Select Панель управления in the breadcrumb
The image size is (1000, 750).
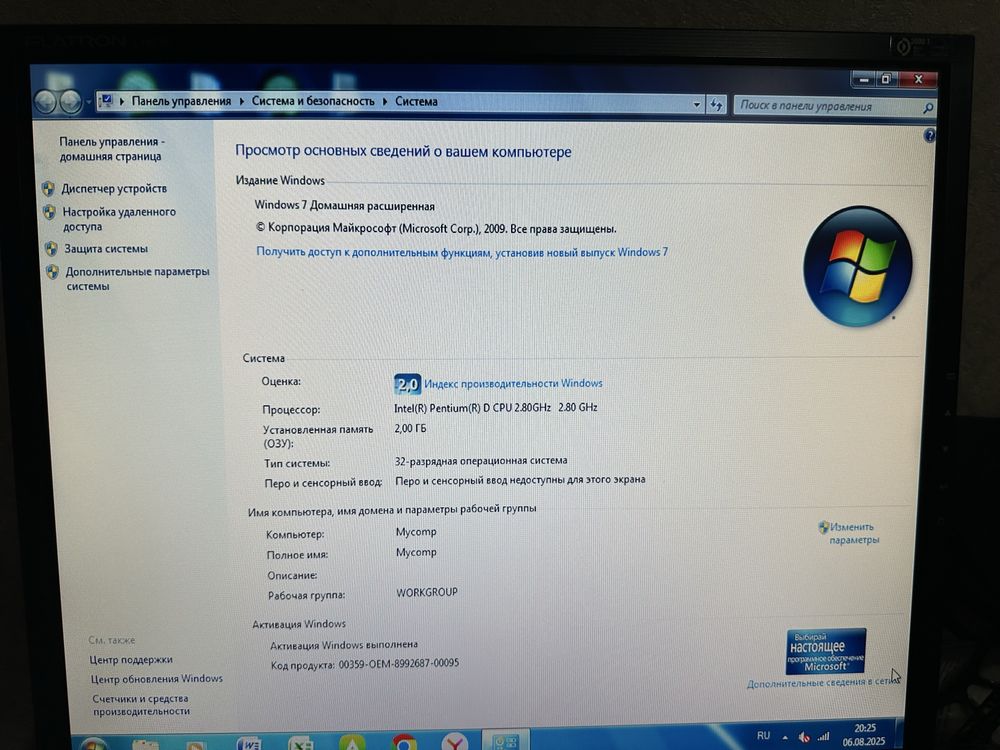pos(181,101)
